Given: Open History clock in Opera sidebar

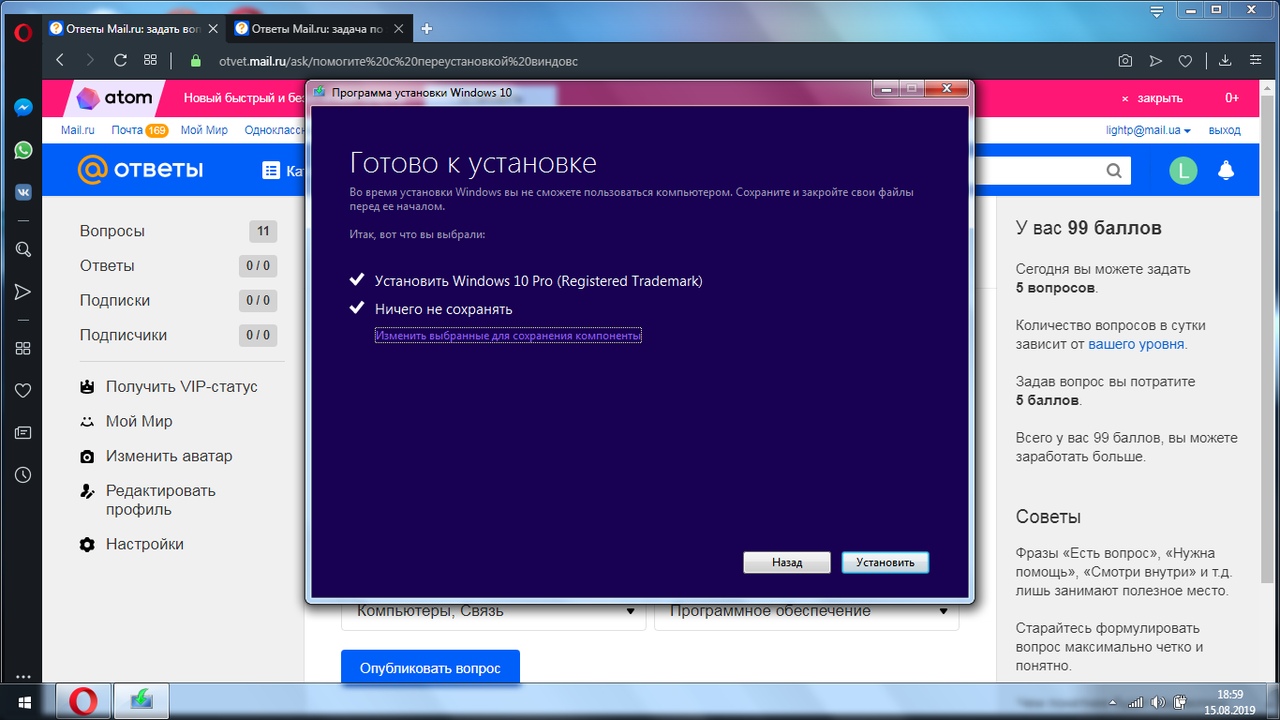Looking at the screenshot, I should coord(22,476).
